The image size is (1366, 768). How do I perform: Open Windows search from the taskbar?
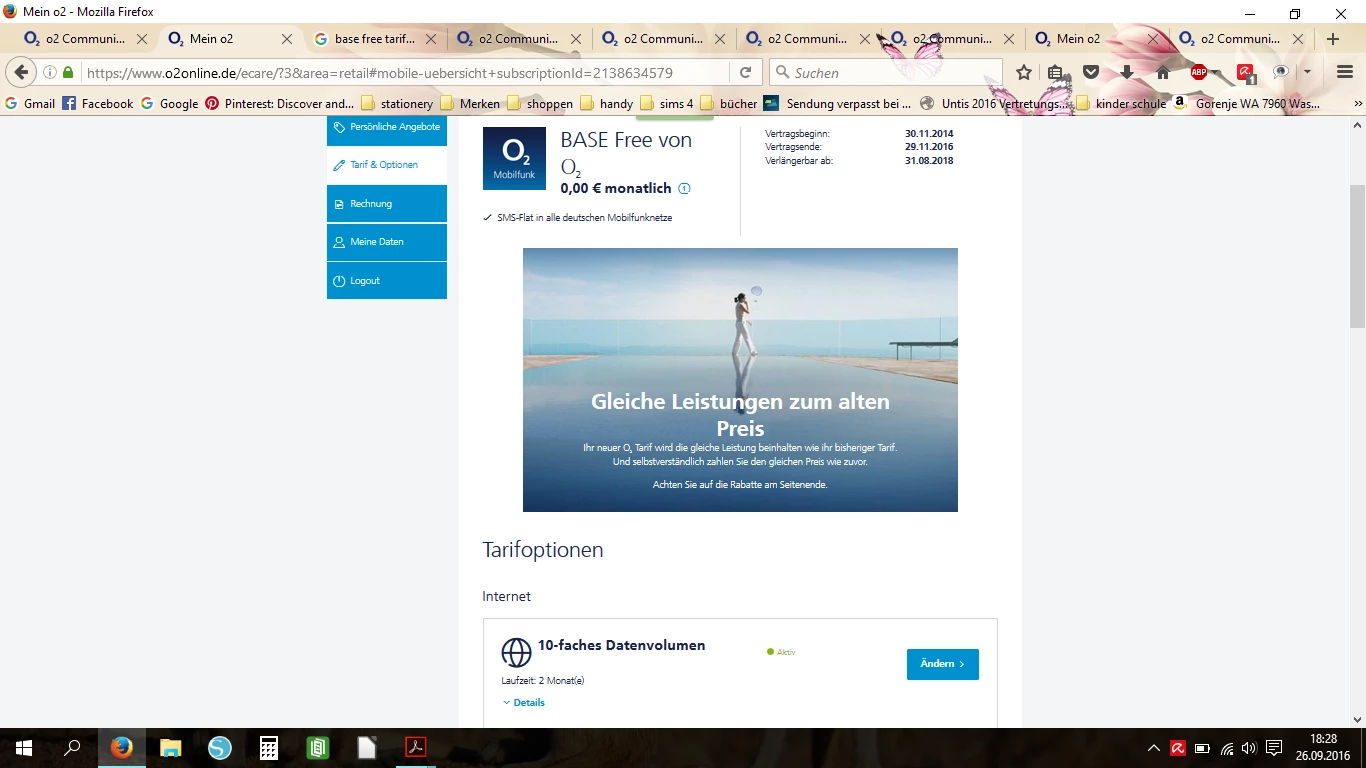click(x=72, y=748)
